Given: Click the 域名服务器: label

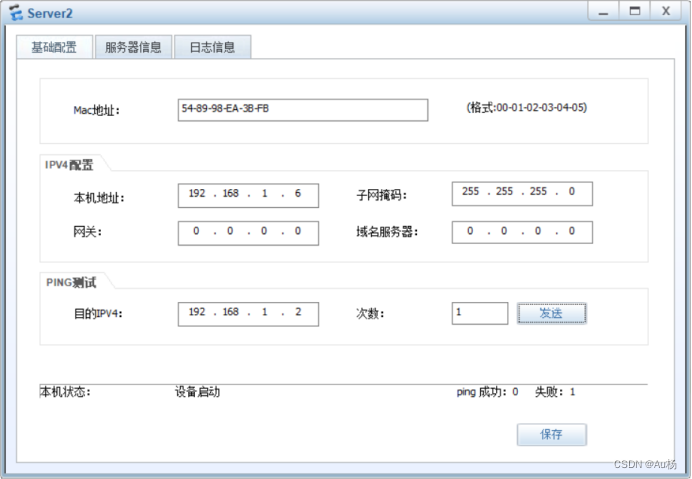Looking at the screenshot, I should [x=387, y=231].
